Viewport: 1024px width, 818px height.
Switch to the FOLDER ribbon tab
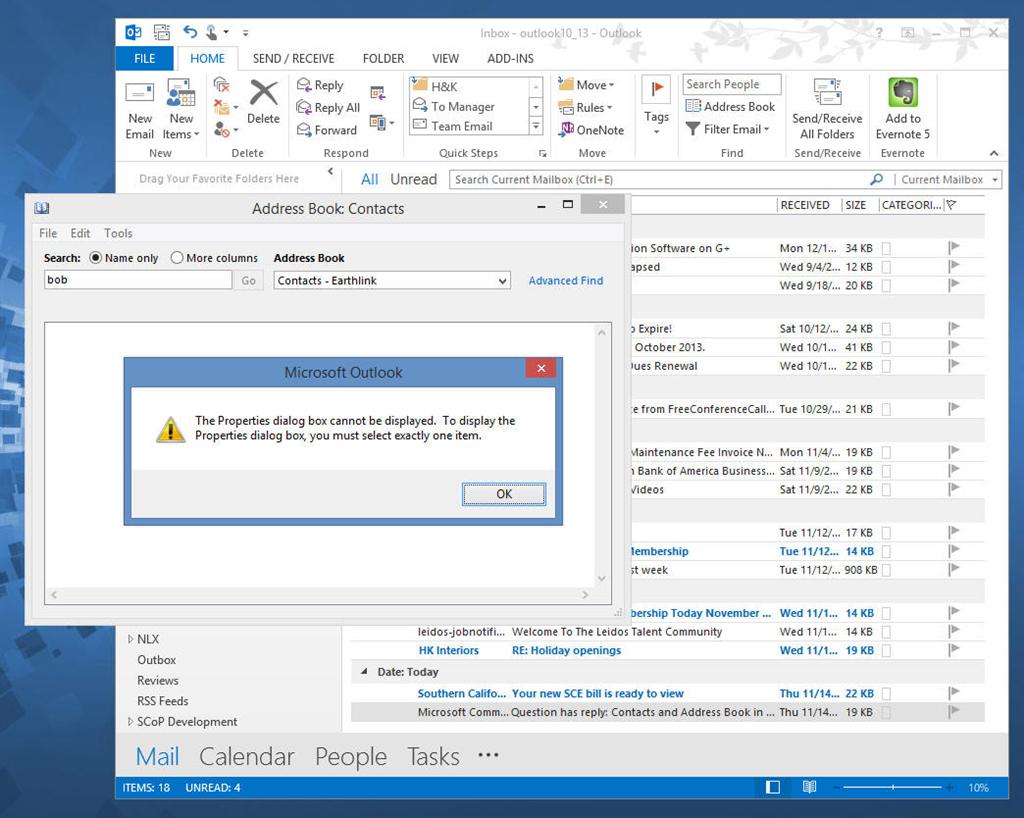(x=383, y=58)
